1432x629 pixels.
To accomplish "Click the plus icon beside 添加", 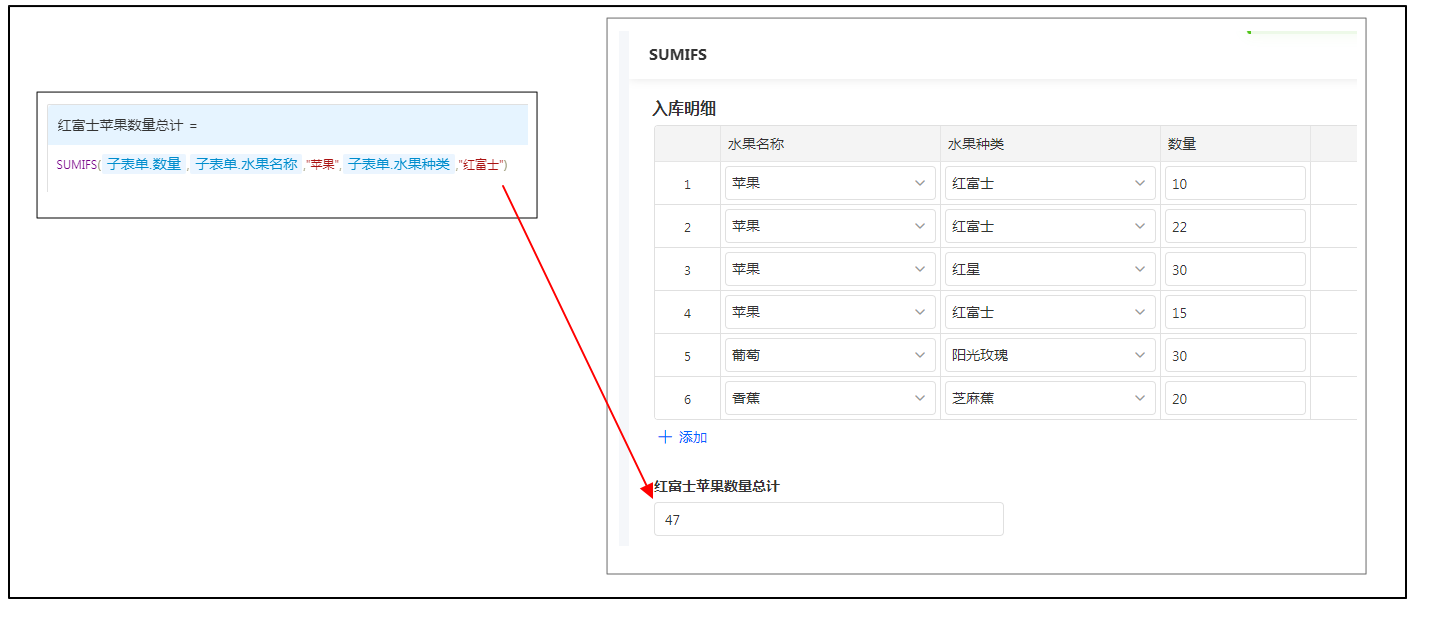I will click(666, 437).
